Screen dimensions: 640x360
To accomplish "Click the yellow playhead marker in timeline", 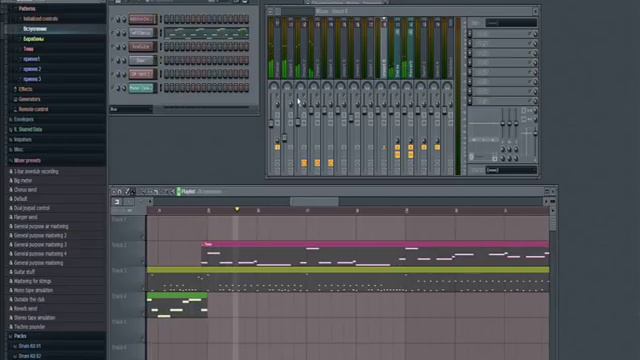I will [237, 209].
